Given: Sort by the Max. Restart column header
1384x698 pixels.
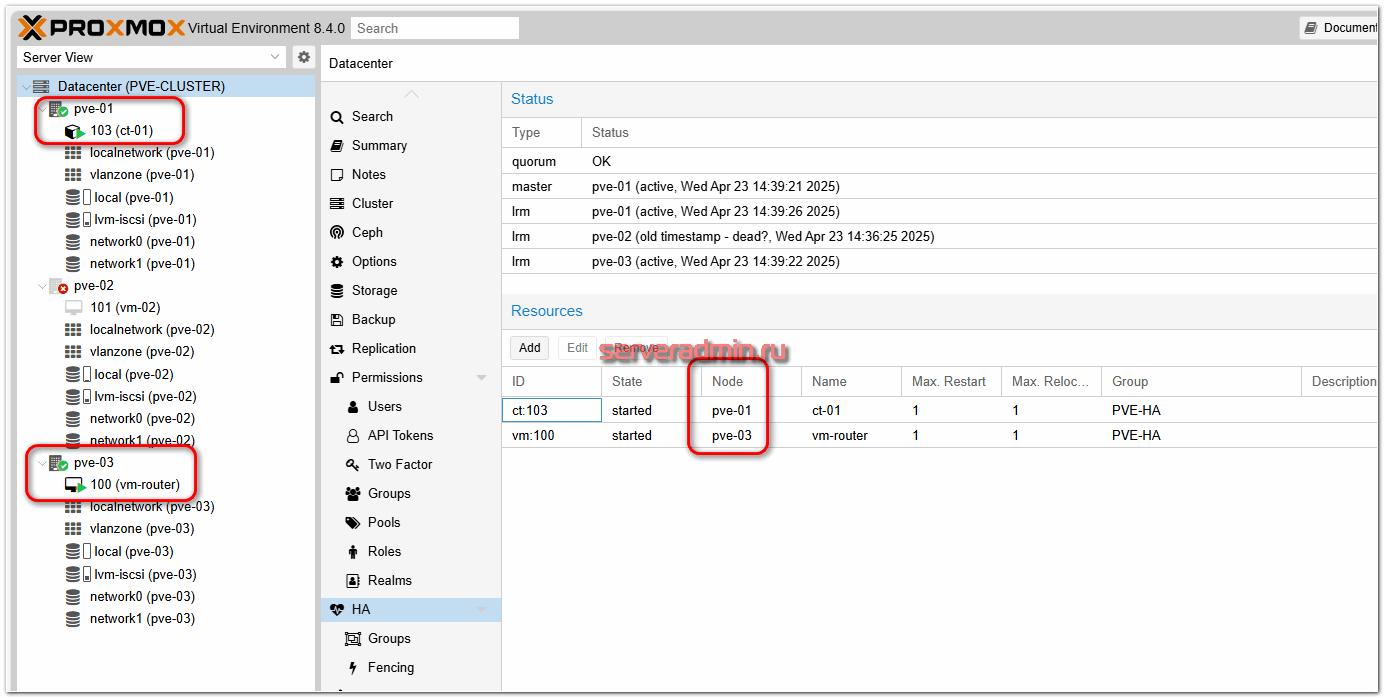Looking at the screenshot, I should pyautogui.click(x=951, y=381).
